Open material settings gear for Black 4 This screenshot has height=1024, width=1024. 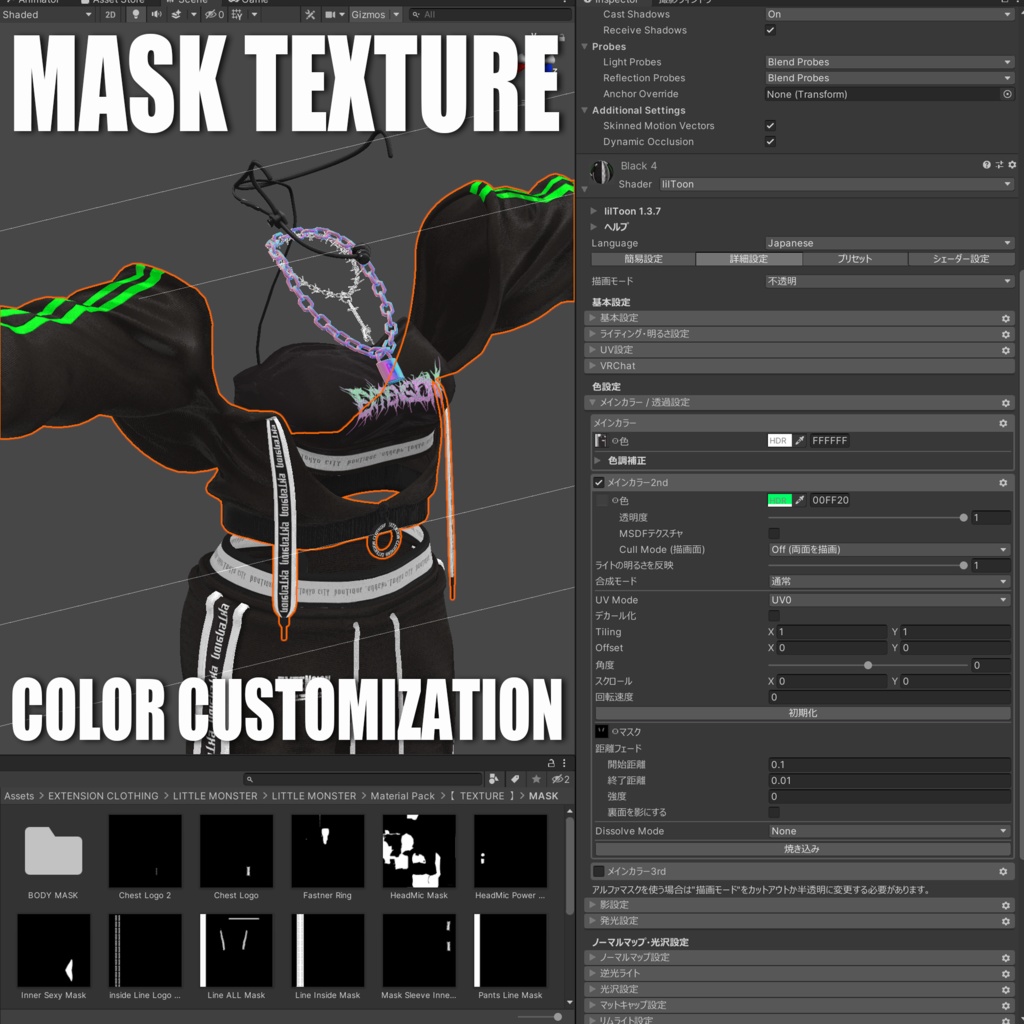coord(1012,165)
